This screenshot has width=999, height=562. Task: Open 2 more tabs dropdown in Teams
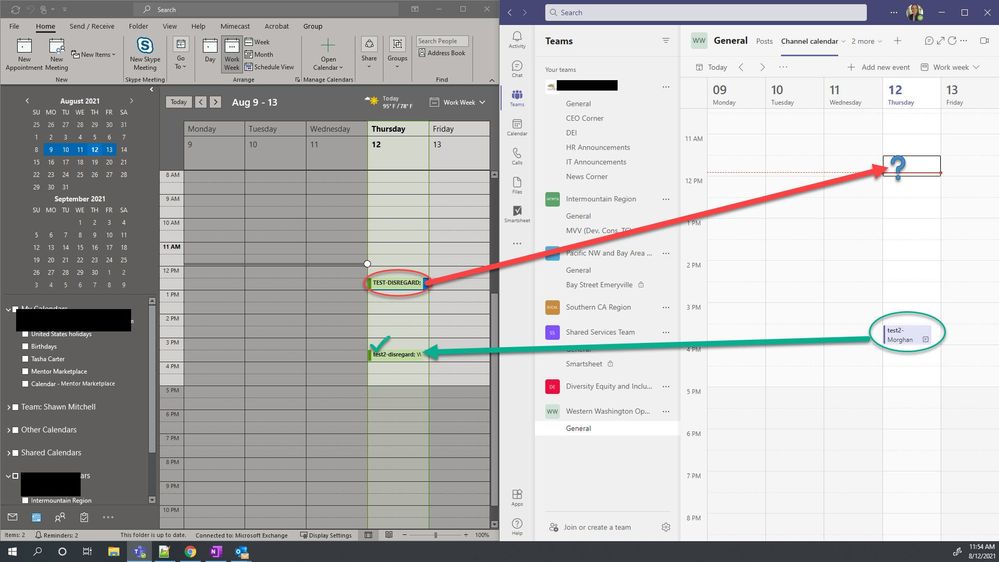pyautogui.click(x=866, y=41)
